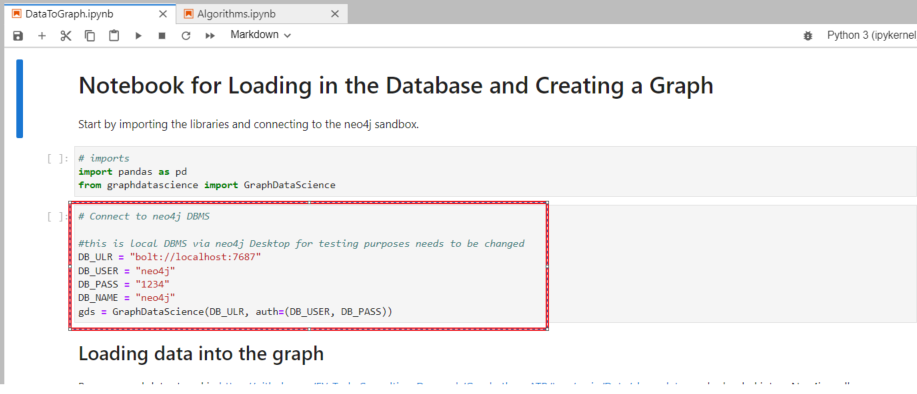917x394 pixels.
Task: Close the DataToGraph.ipynb tab
Action: tap(164, 14)
